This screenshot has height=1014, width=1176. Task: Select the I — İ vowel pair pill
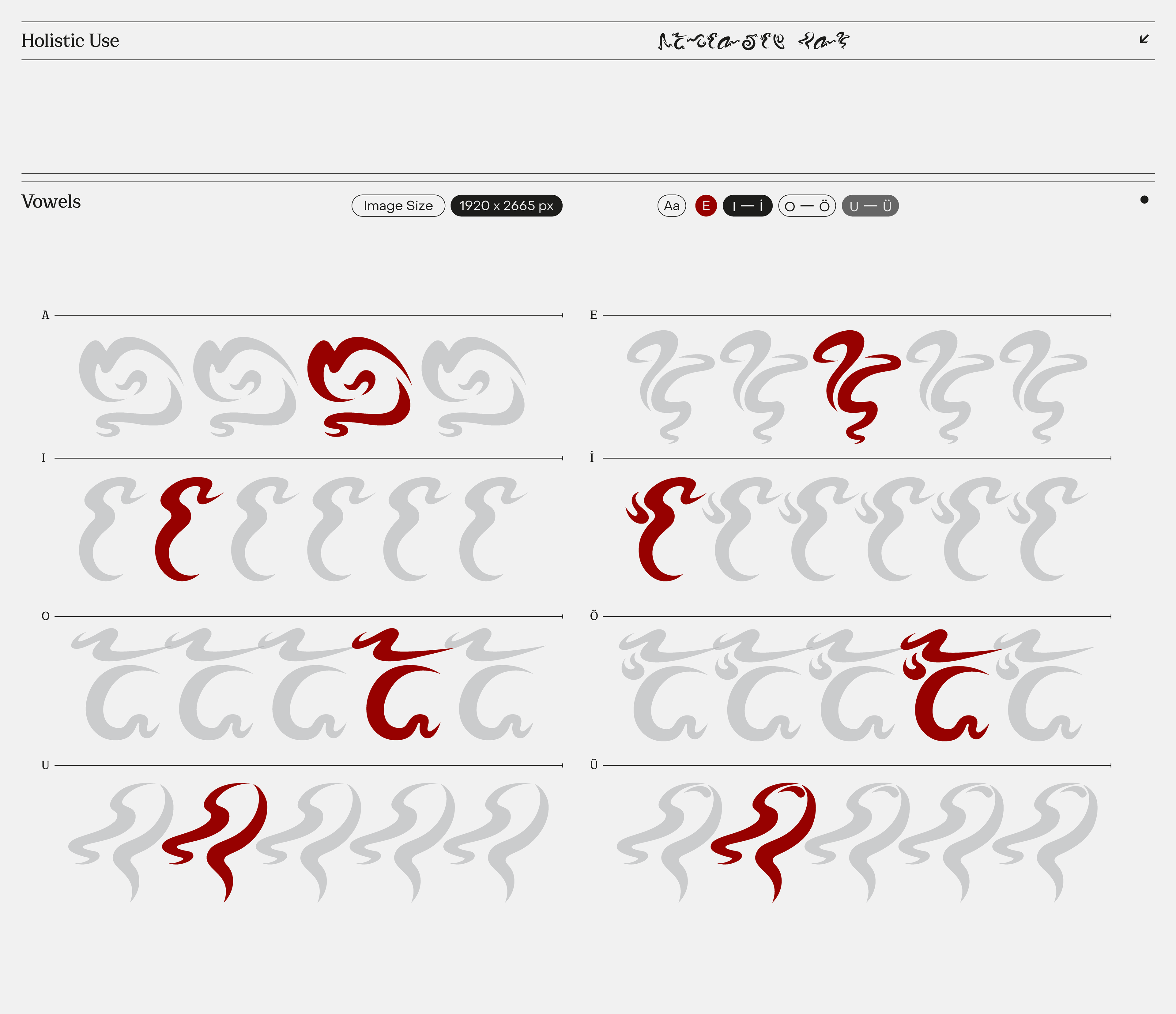pos(748,205)
